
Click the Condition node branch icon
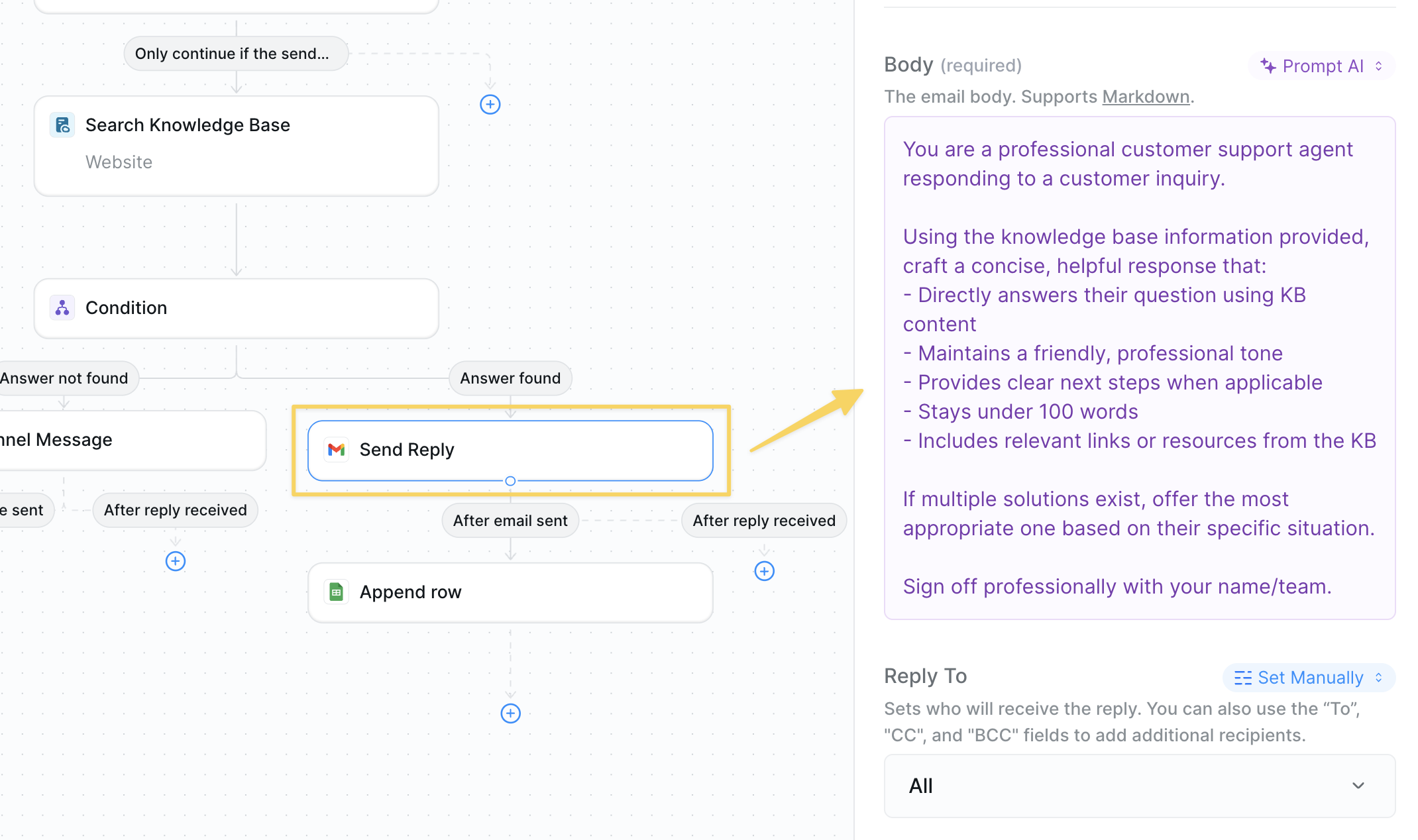click(x=62, y=308)
